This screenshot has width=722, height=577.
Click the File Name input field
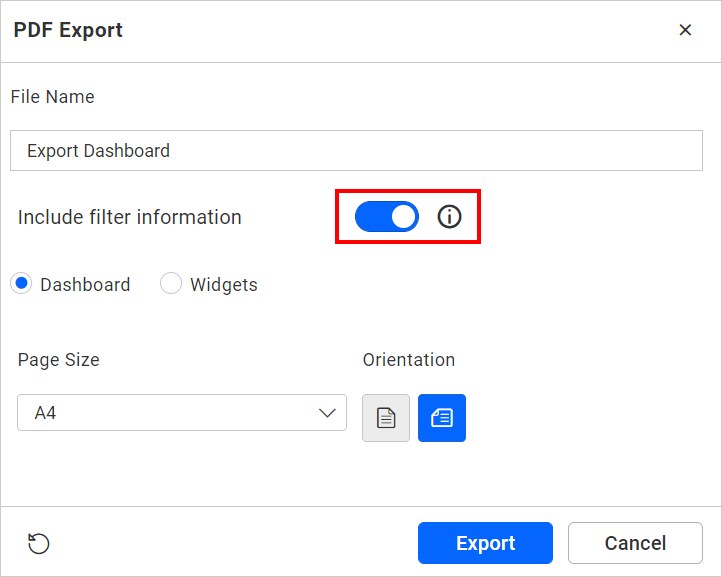pos(356,151)
